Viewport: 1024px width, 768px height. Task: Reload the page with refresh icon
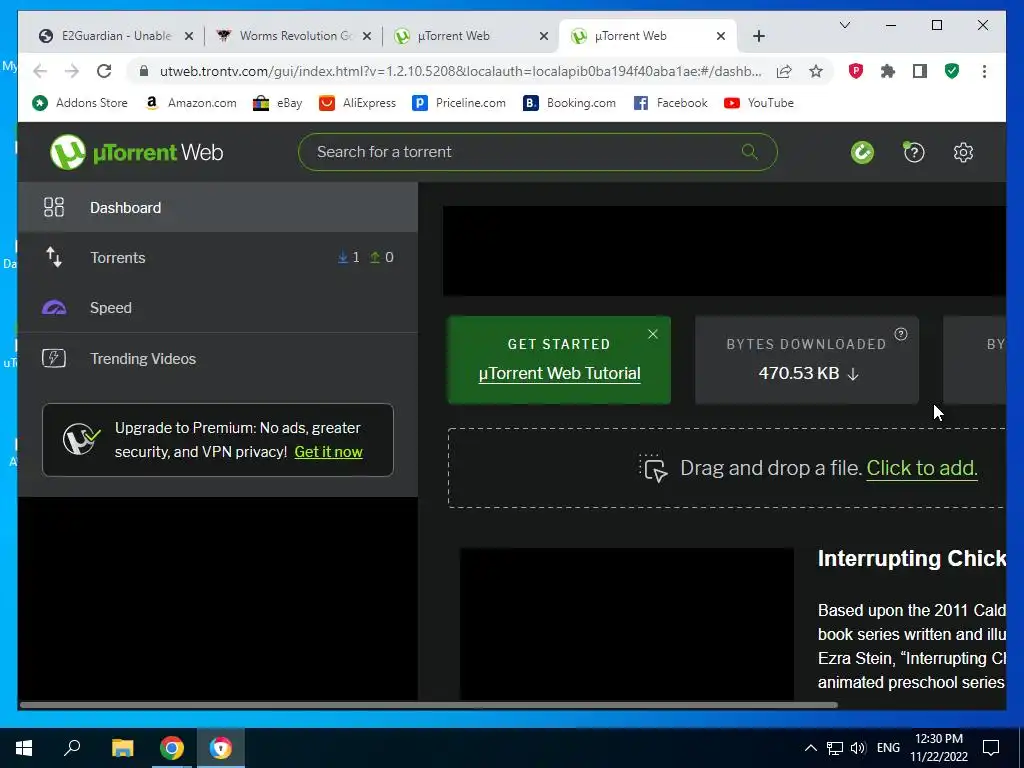[104, 71]
